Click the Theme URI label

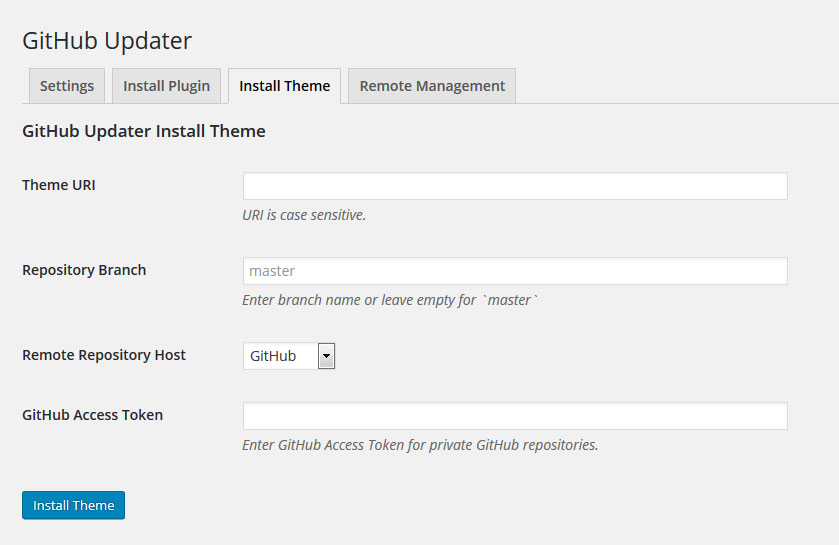pos(59,185)
